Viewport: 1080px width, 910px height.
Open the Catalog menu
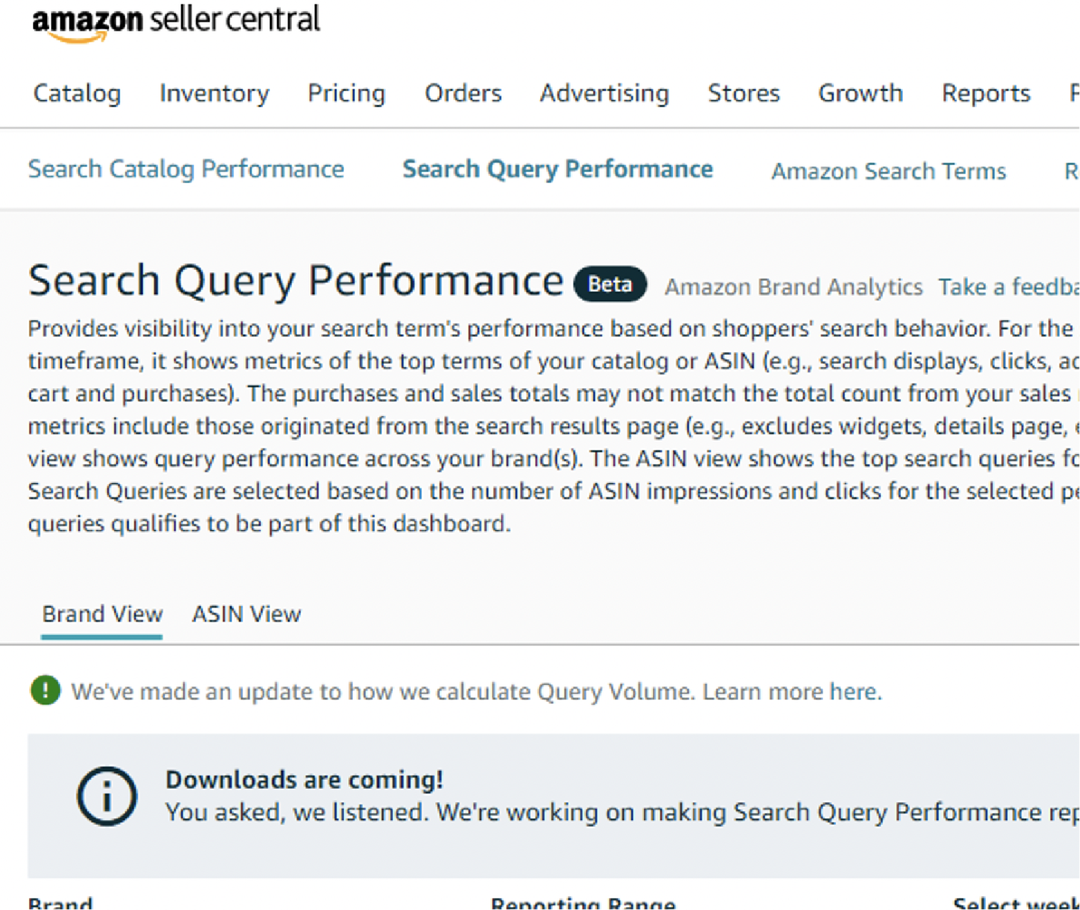77,94
